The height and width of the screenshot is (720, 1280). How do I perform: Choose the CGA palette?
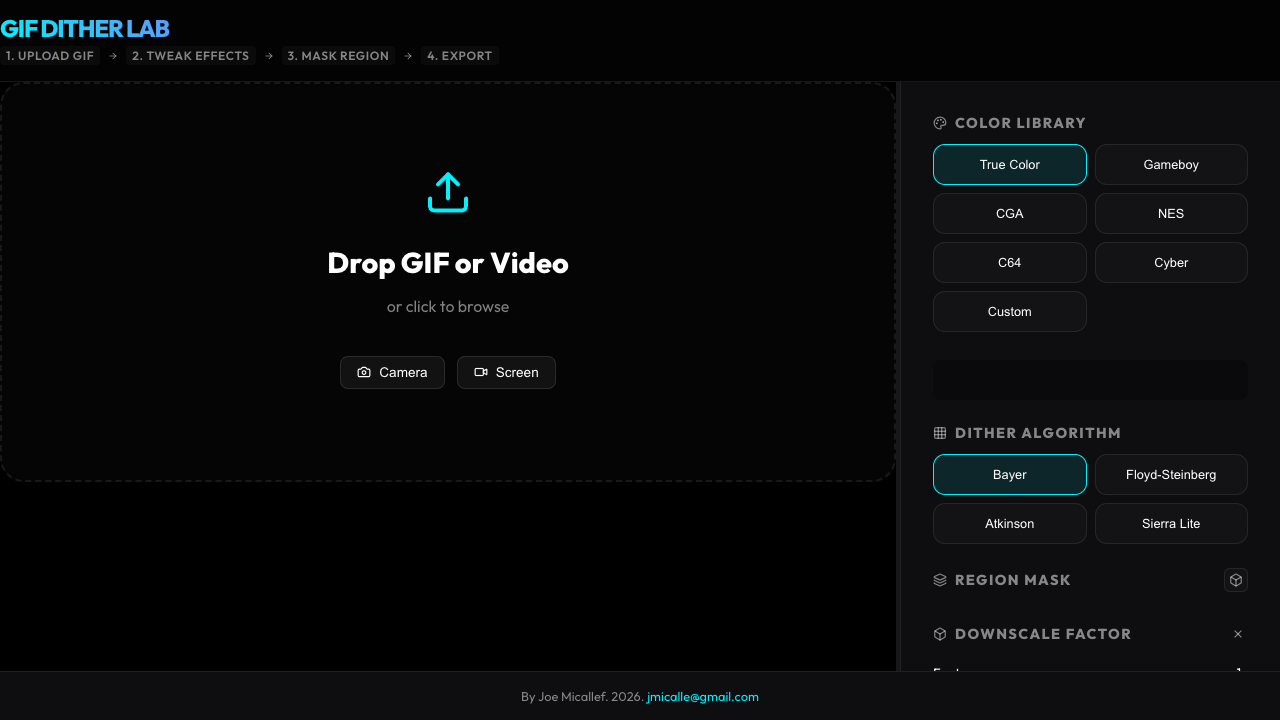pos(1010,214)
